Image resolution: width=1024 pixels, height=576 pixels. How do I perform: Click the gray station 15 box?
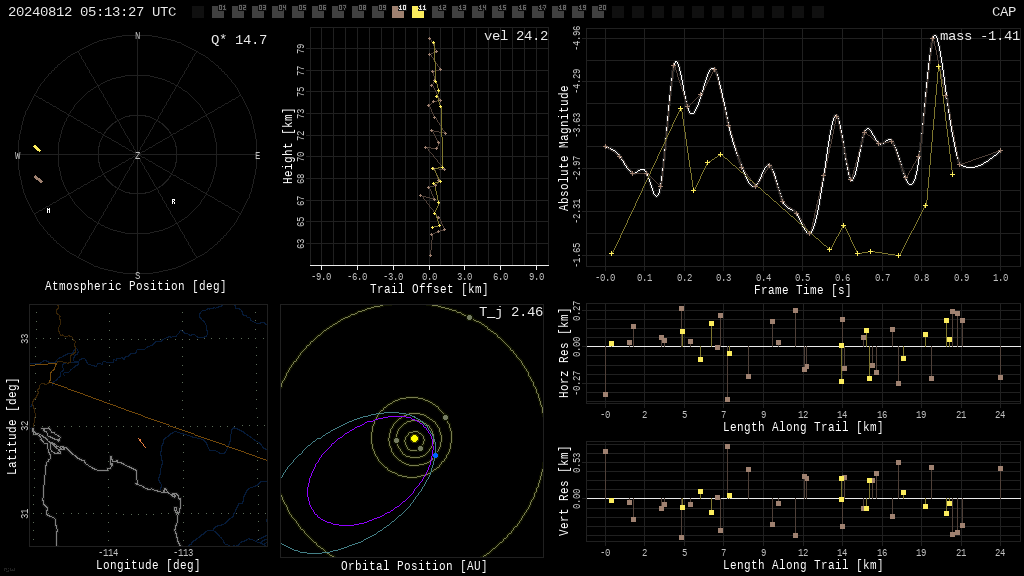pos(498,12)
